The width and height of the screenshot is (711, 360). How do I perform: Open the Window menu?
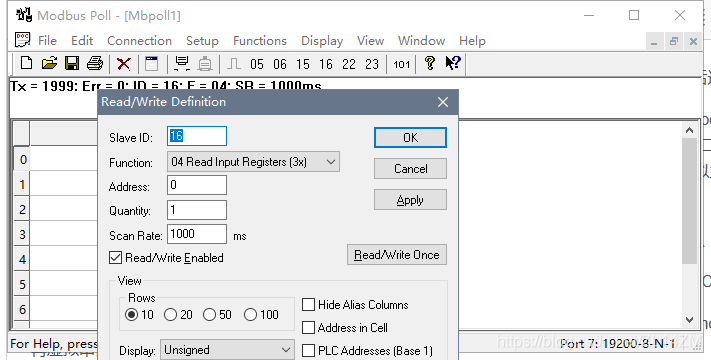(421, 41)
